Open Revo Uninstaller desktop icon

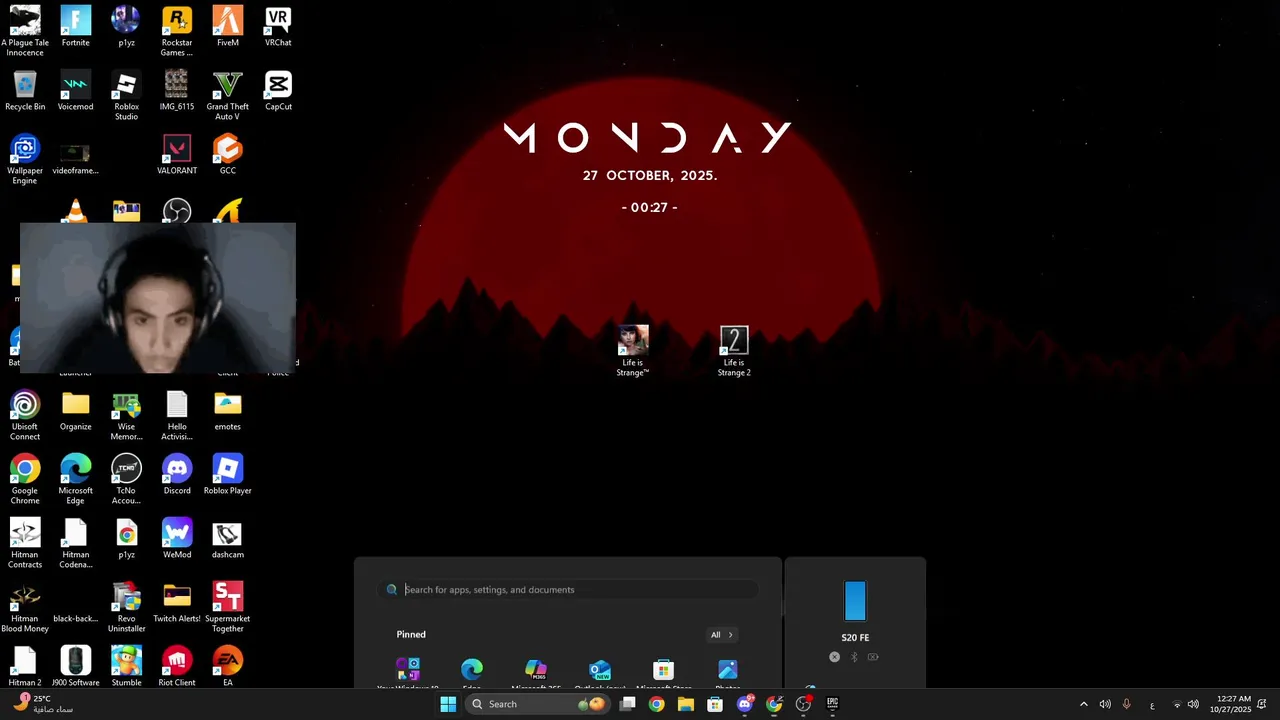[126, 607]
